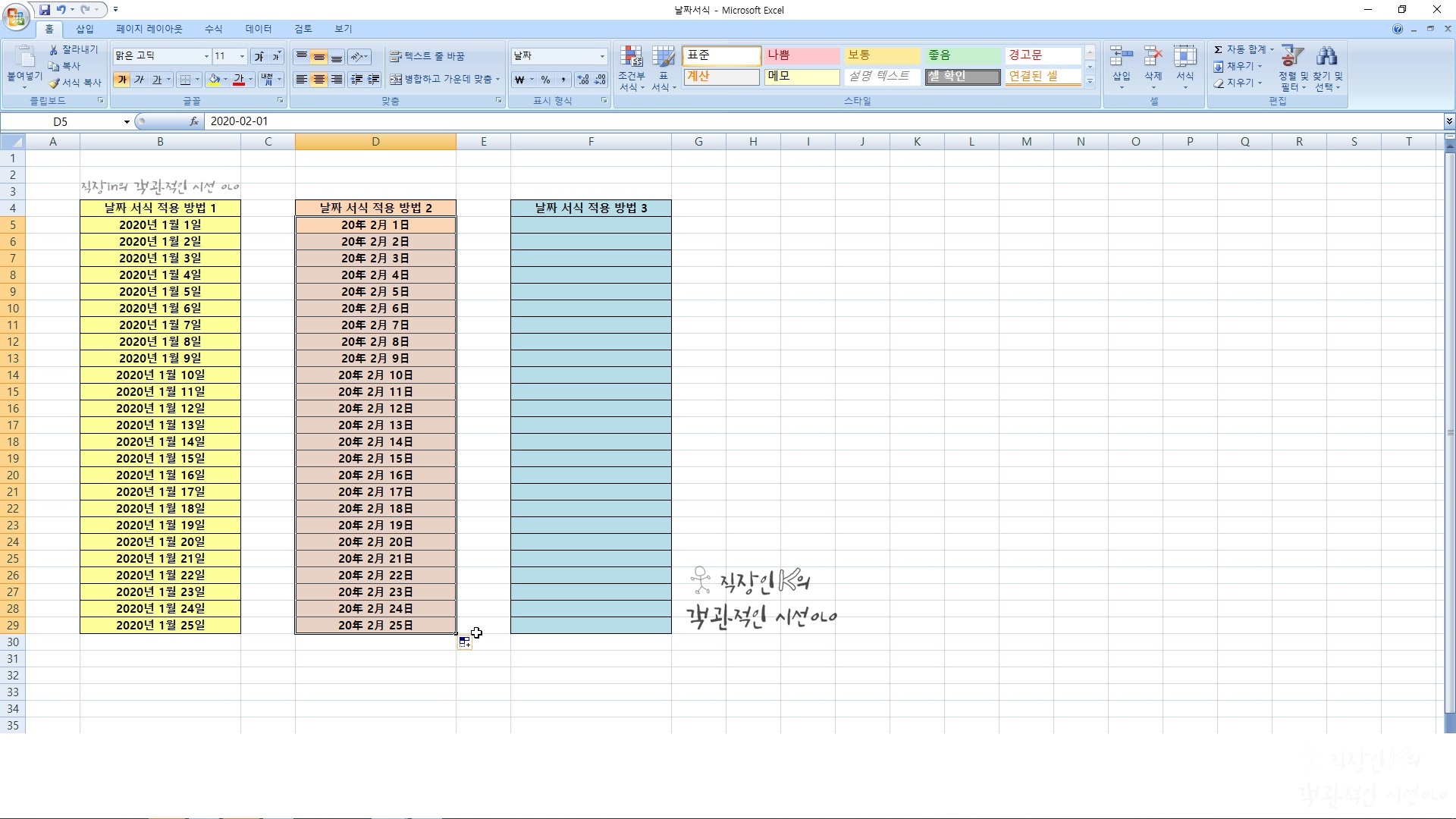Click the percent style icon

pos(545,80)
